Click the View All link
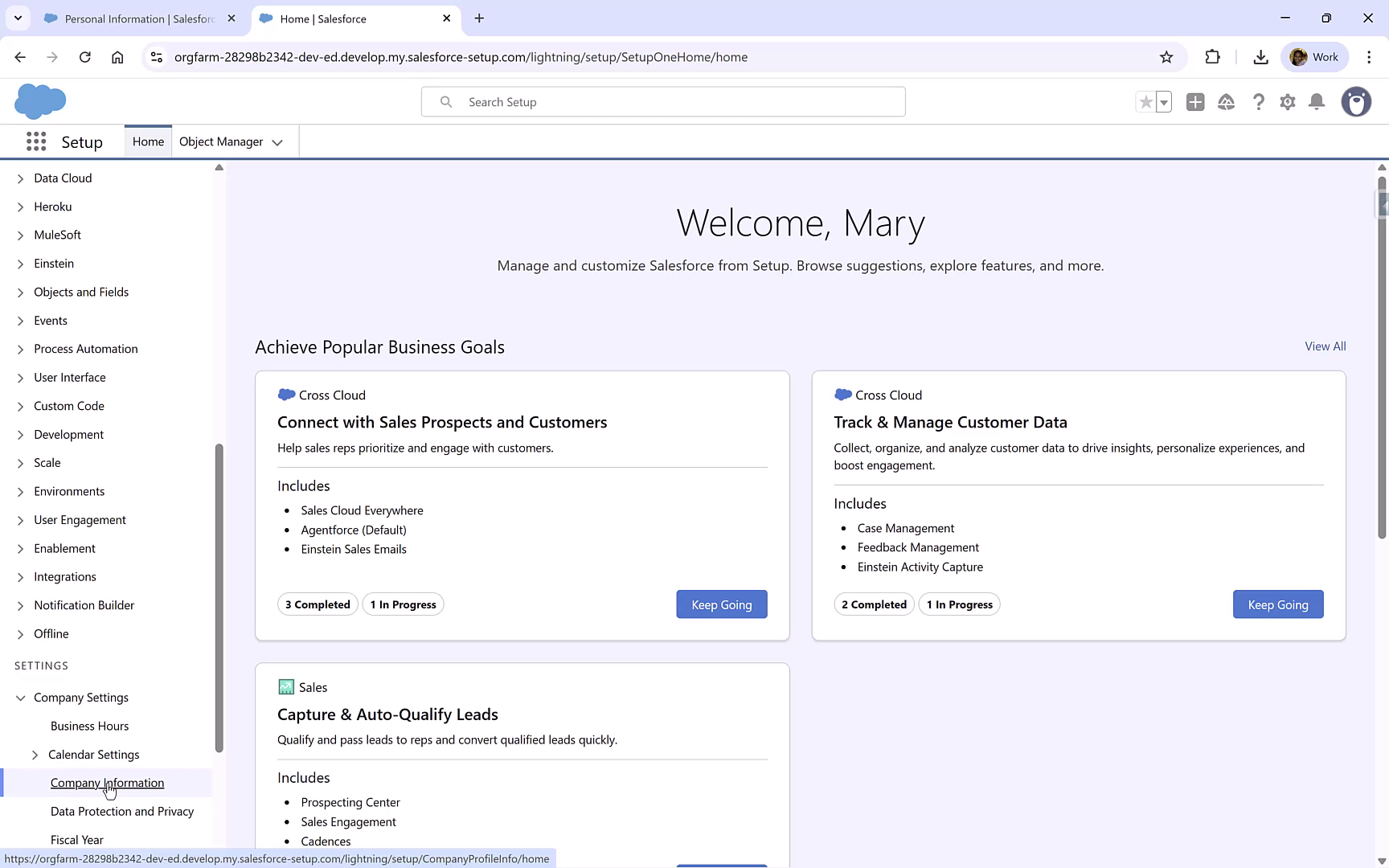This screenshot has width=1389, height=868. pos(1325,346)
